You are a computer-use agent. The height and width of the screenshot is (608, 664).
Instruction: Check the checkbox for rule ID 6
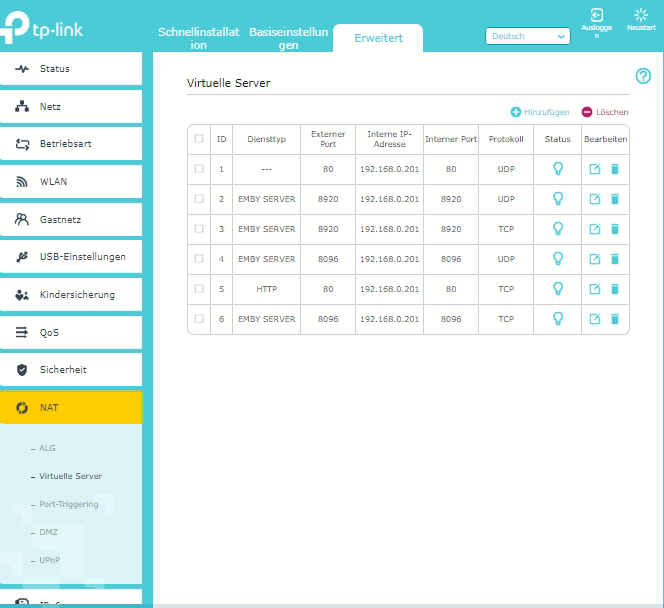[199, 318]
